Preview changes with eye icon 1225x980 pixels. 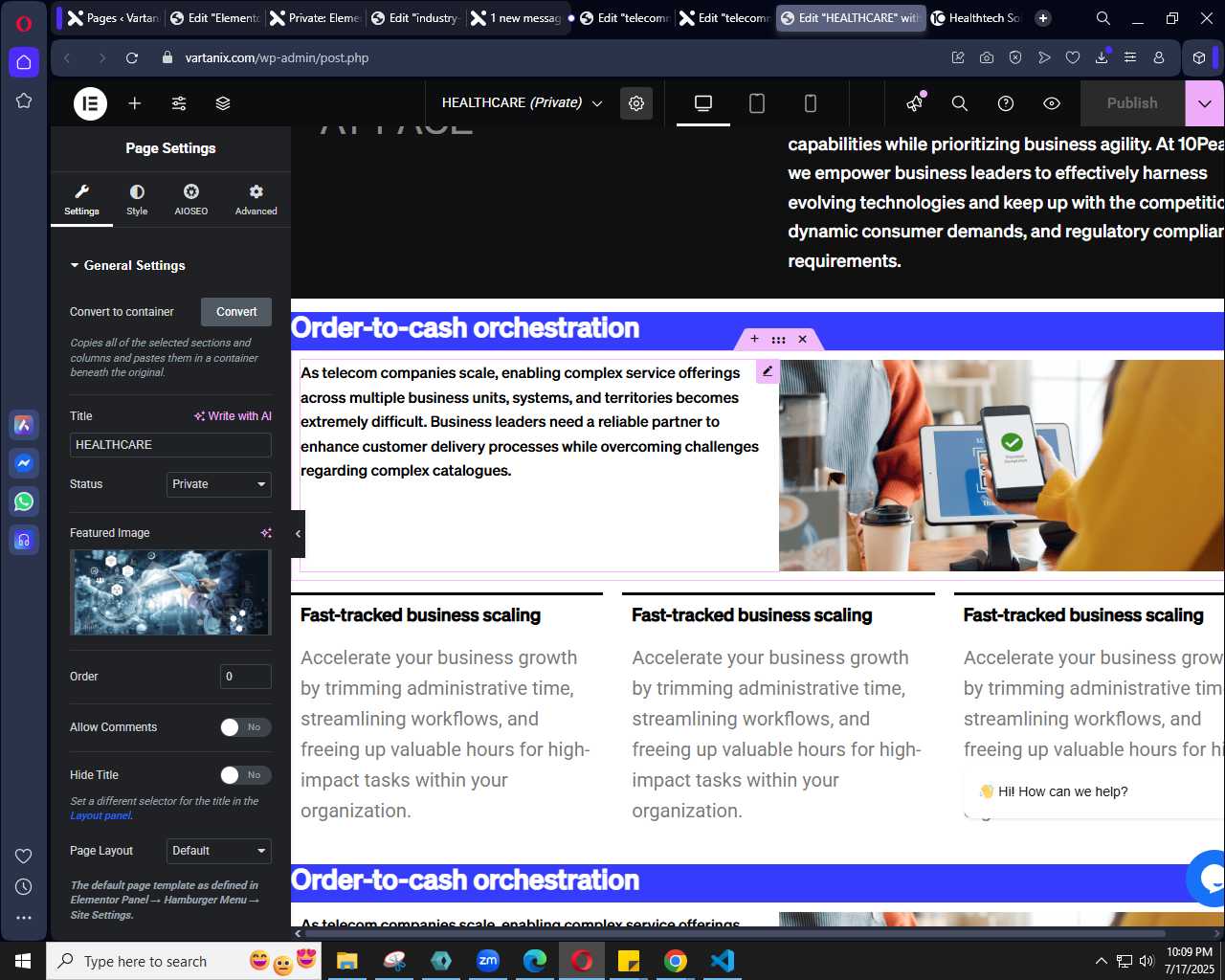pyautogui.click(x=1052, y=103)
